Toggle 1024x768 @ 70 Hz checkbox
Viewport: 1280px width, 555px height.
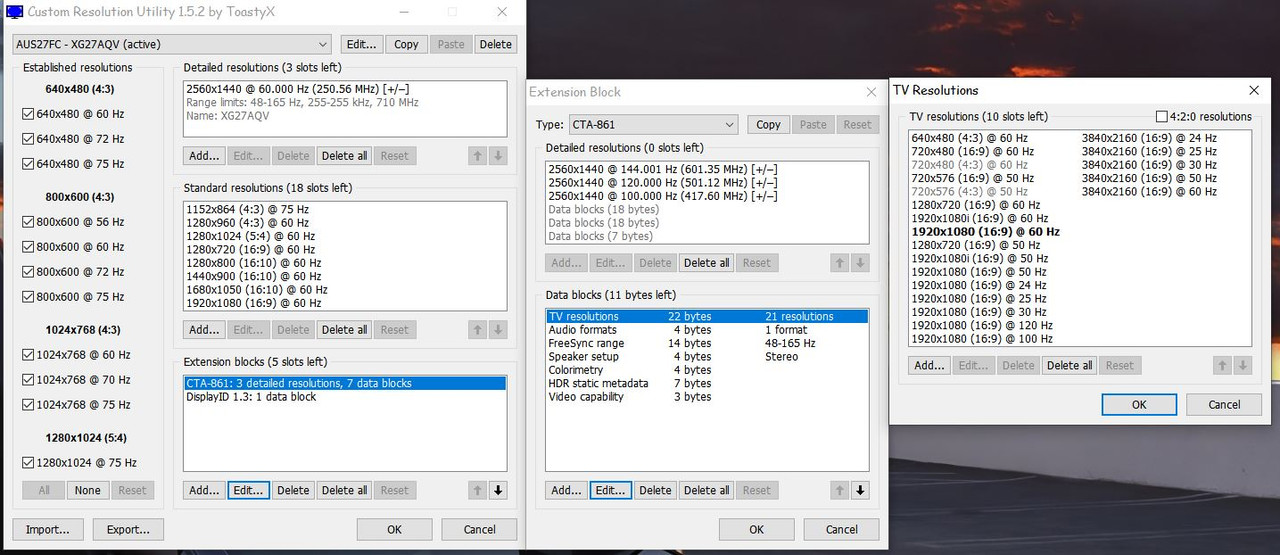point(28,380)
